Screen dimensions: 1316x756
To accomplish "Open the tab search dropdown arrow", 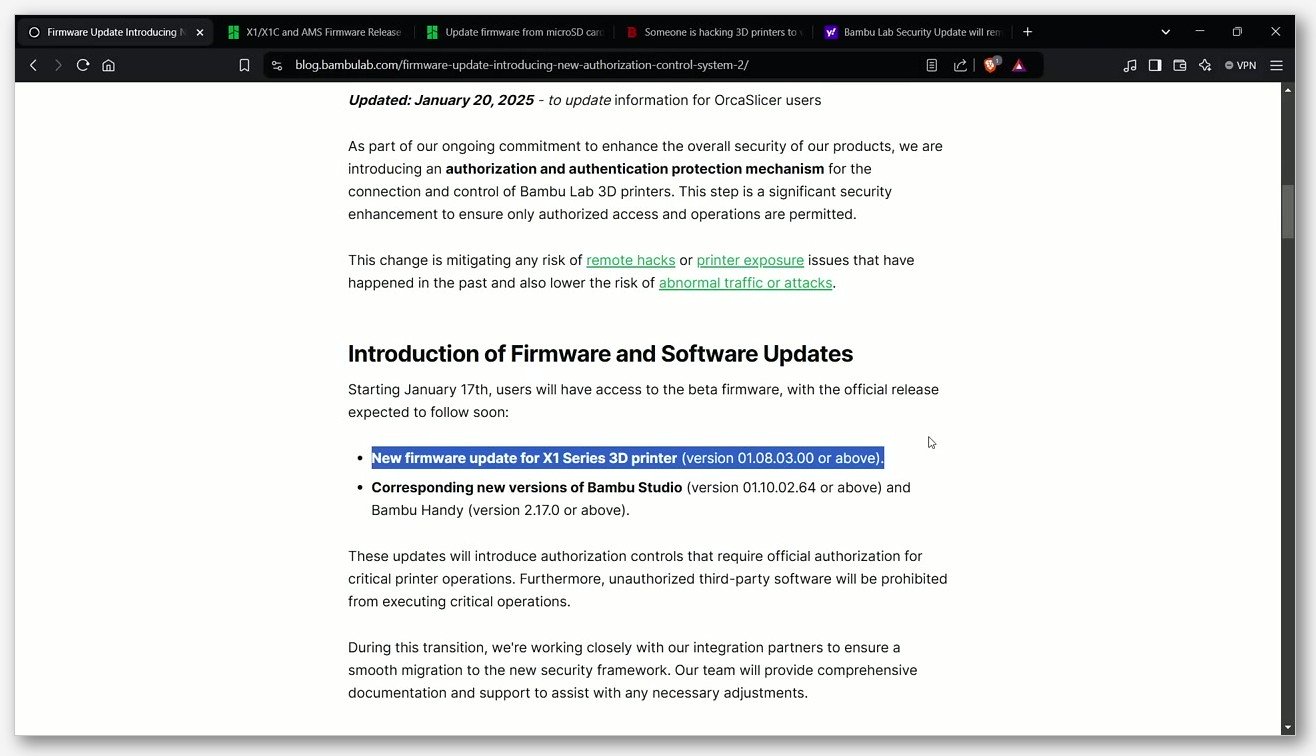I will click(1166, 32).
